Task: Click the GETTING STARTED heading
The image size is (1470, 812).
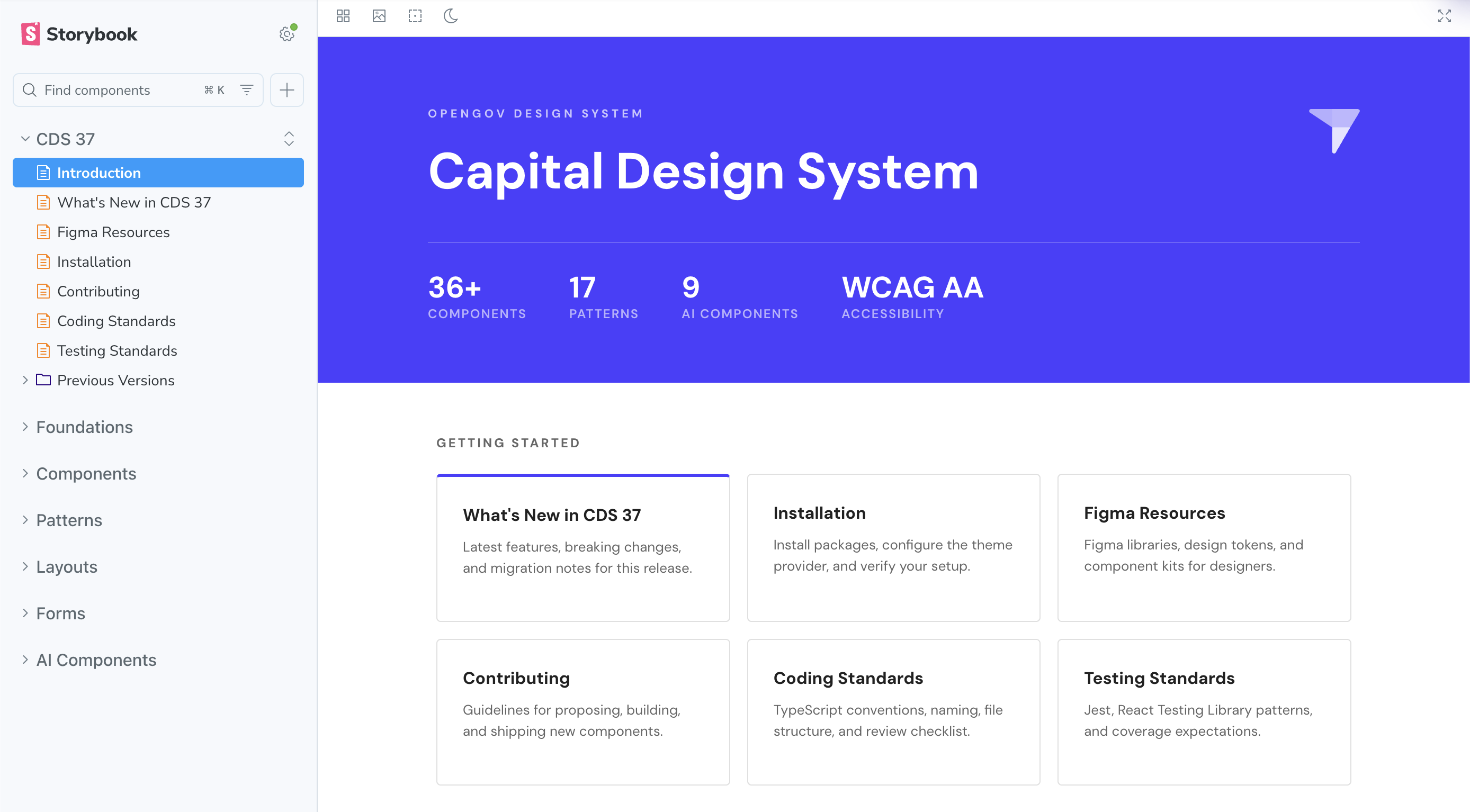Action: pyautogui.click(x=508, y=443)
